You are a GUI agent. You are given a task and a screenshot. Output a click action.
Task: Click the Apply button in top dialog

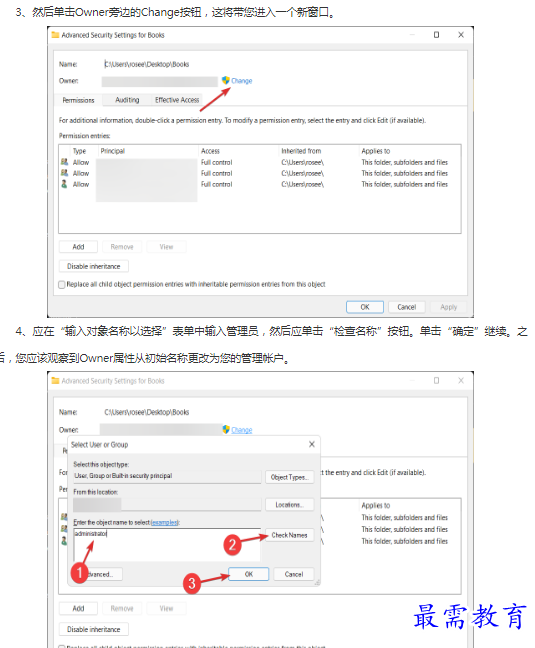(449, 307)
